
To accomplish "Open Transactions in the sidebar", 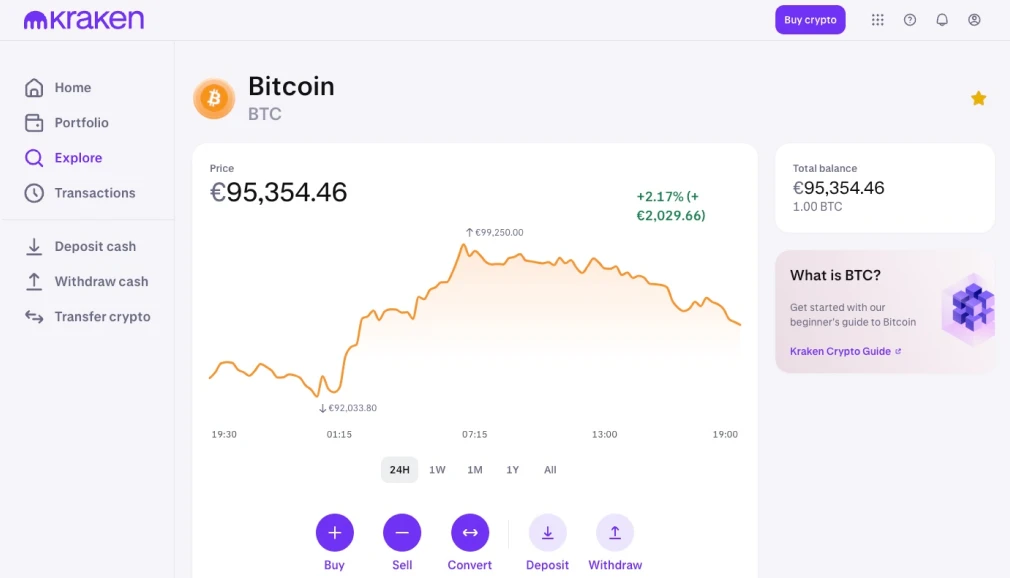I will pyautogui.click(x=94, y=193).
